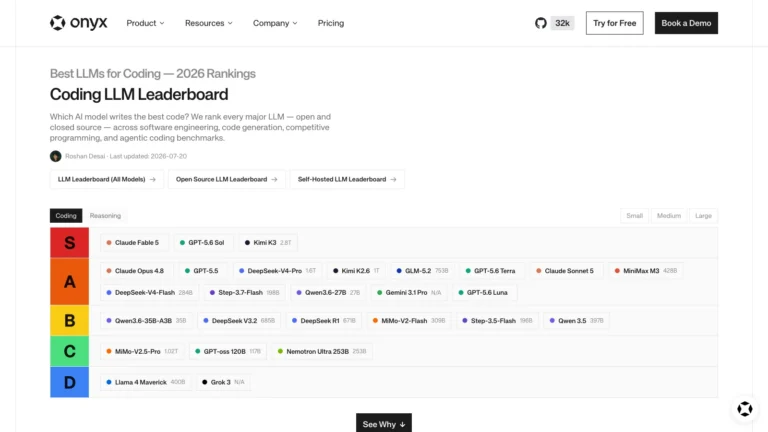Select the GLM-5.2 chip
Image resolution: width=768 pixels, height=432 pixels.
[422, 271]
